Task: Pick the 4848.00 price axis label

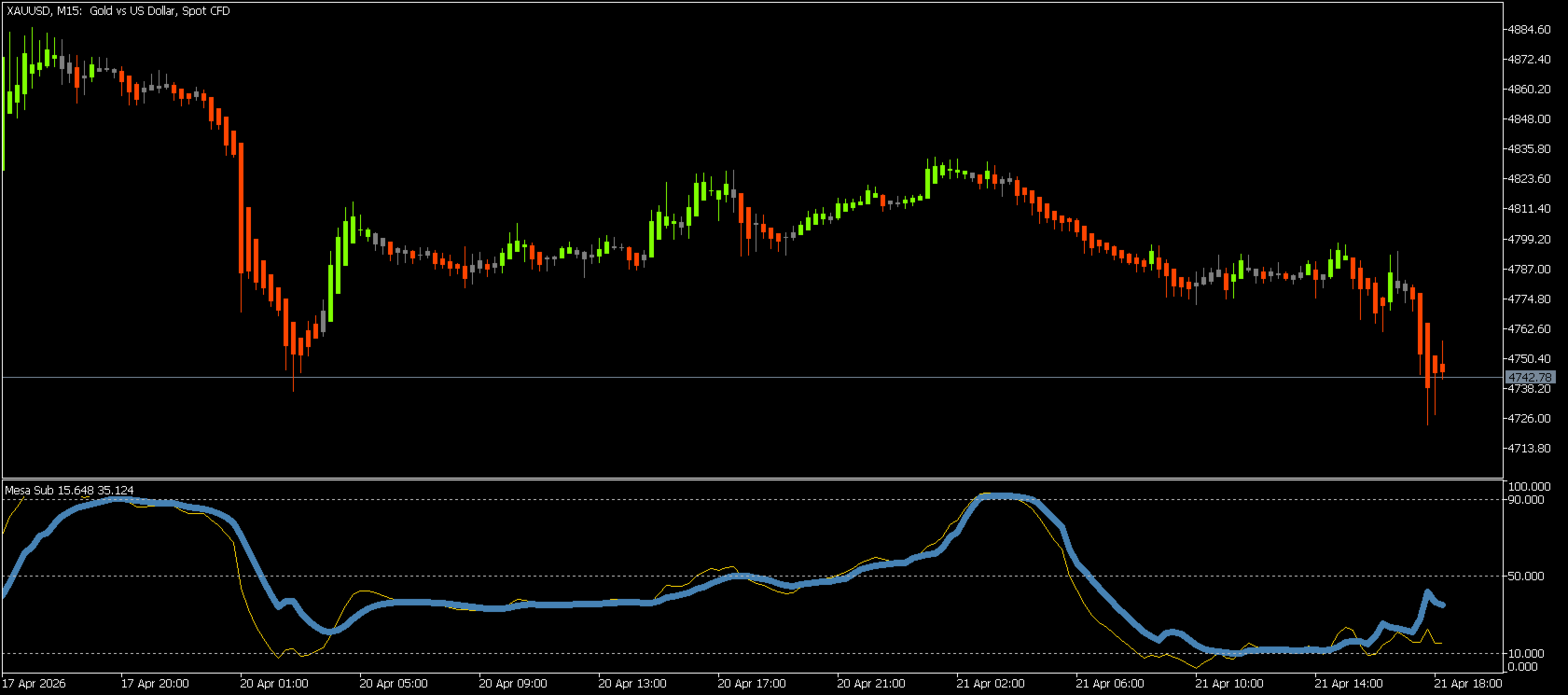Action: [x=1530, y=118]
